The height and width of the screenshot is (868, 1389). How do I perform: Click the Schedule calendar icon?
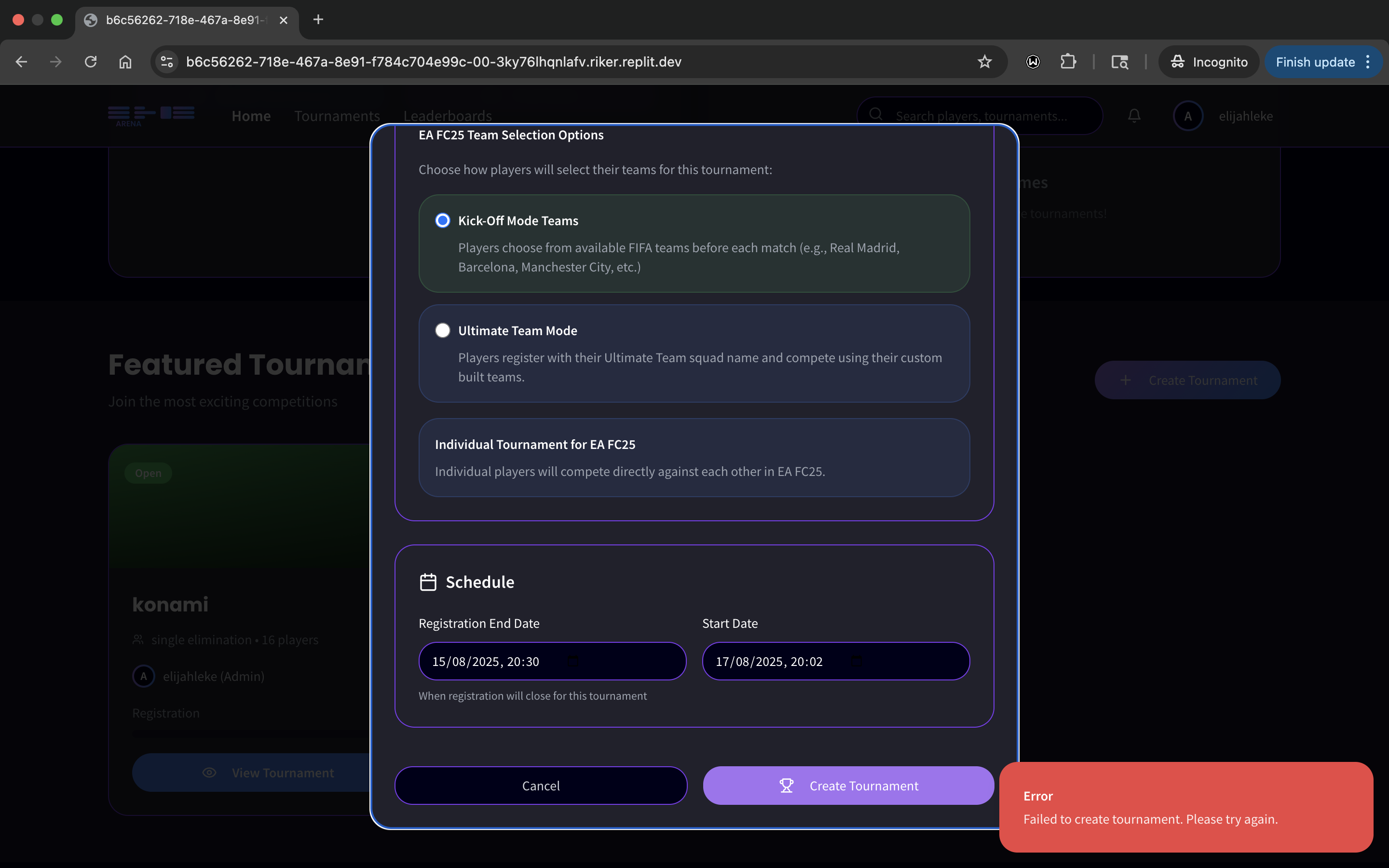pyautogui.click(x=428, y=582)
